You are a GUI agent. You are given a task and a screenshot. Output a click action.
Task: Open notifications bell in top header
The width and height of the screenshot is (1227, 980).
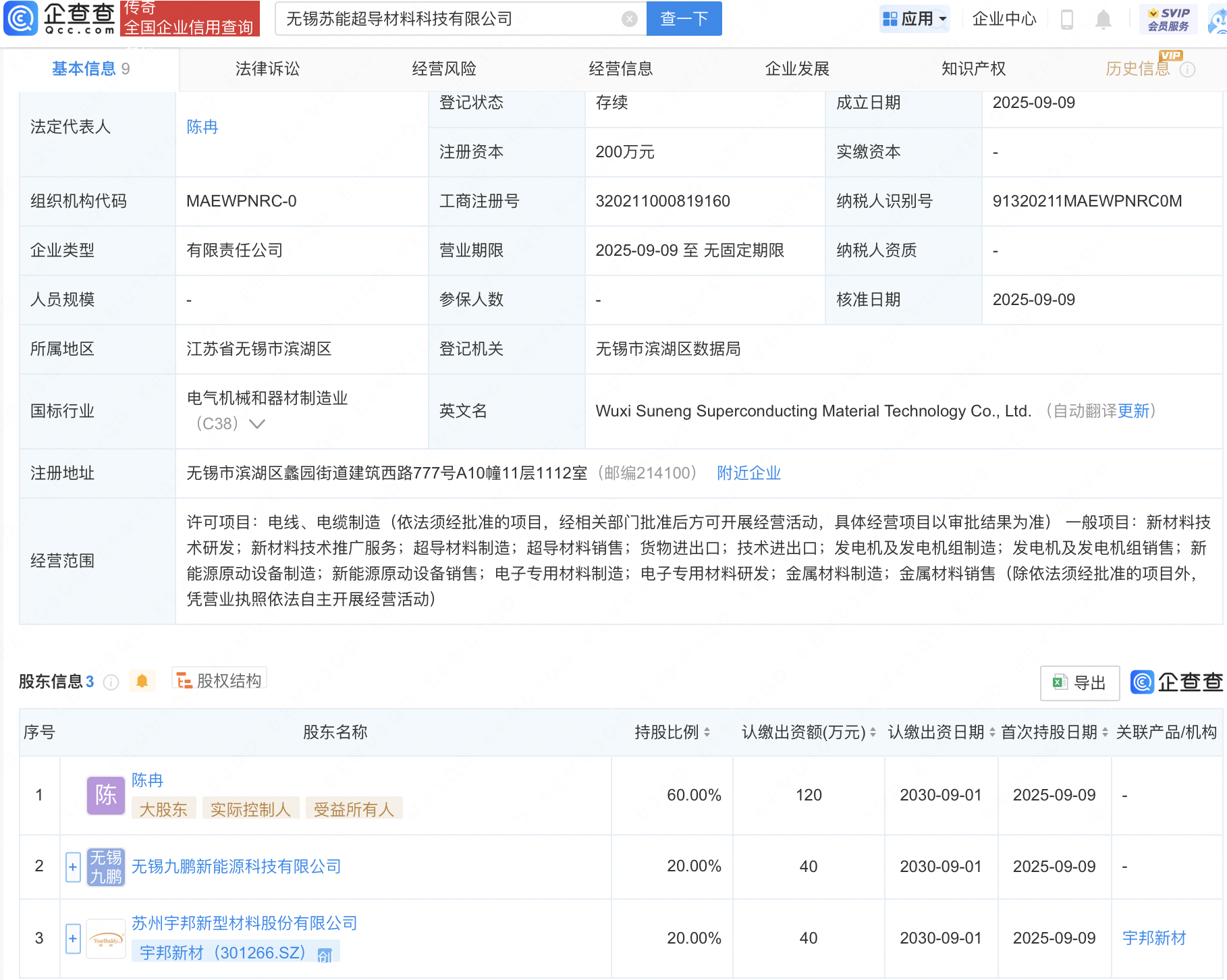click(x=1103, y=19)
